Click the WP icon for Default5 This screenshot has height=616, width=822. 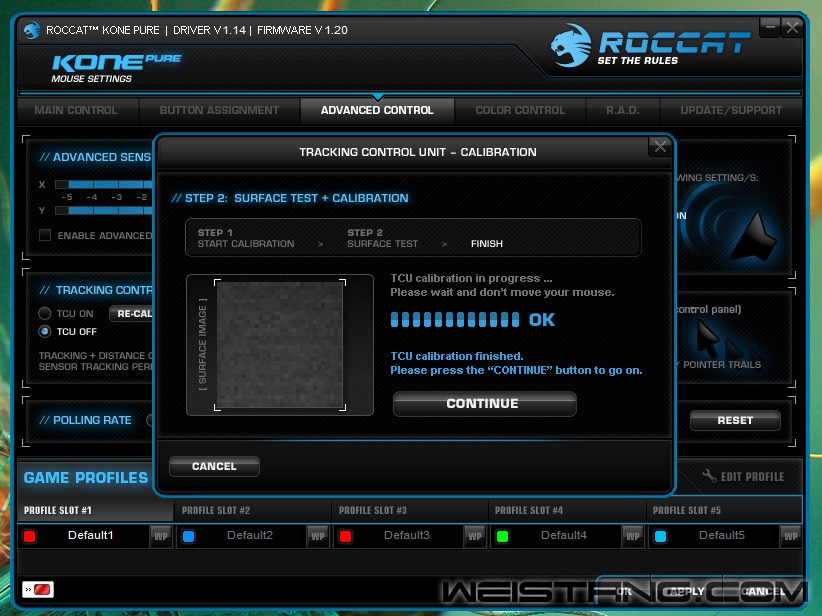tap(791, 536)
